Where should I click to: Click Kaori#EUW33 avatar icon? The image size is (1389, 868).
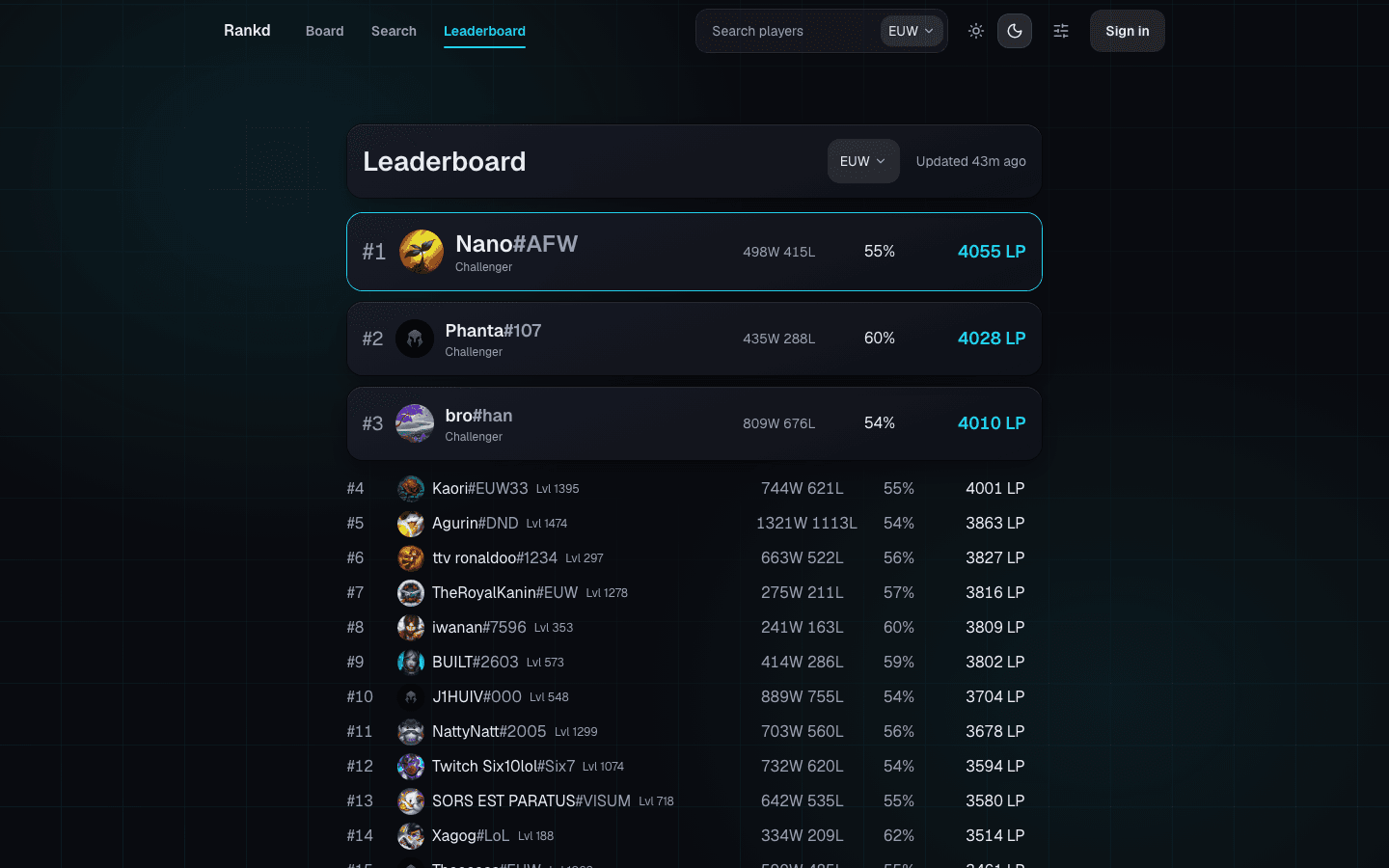[411, 489]
